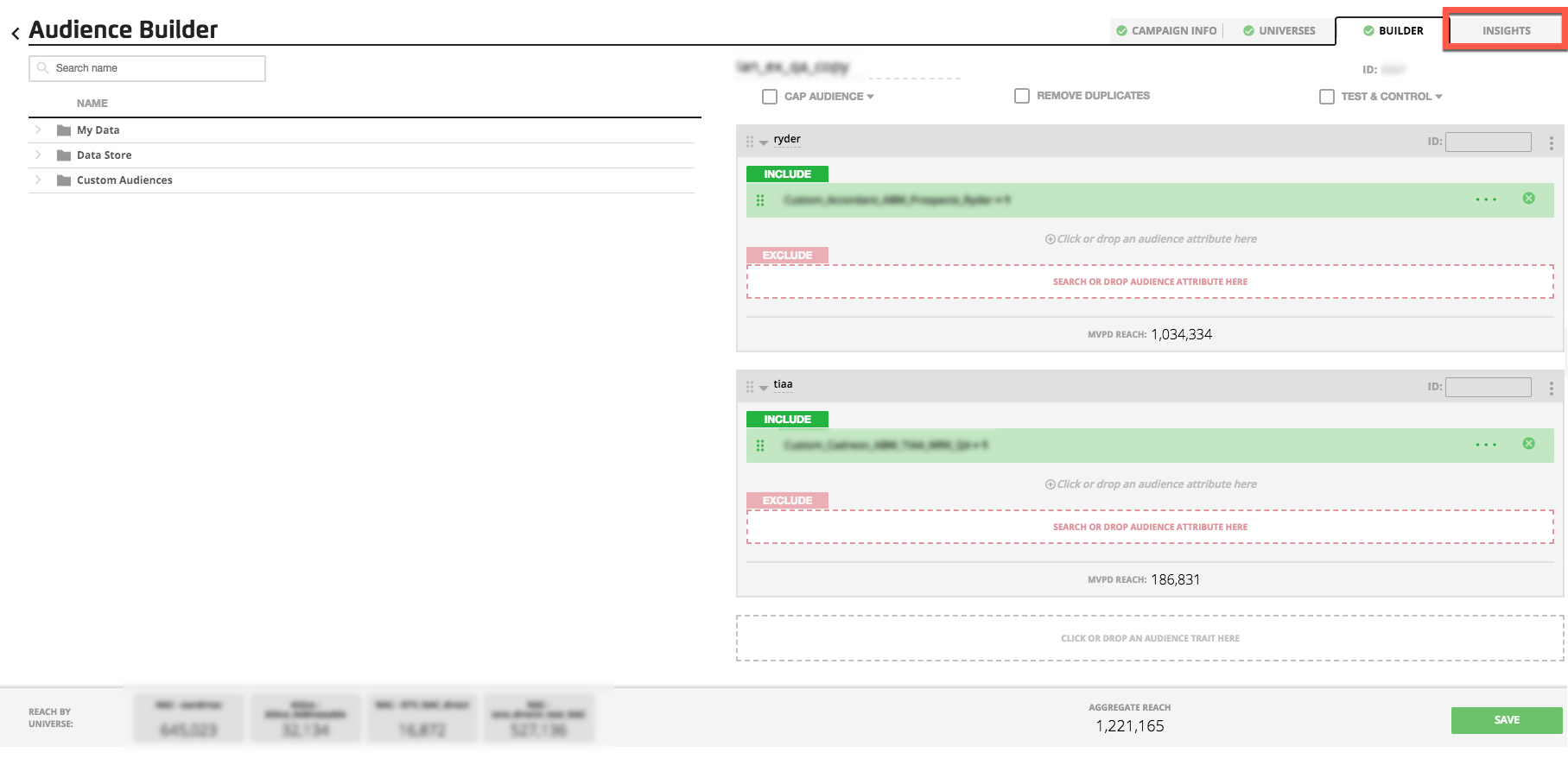This screenshot has width=1568, height=759.
Task: Click the tiaa segment ID field
Action: click(x=1488, y=387)
